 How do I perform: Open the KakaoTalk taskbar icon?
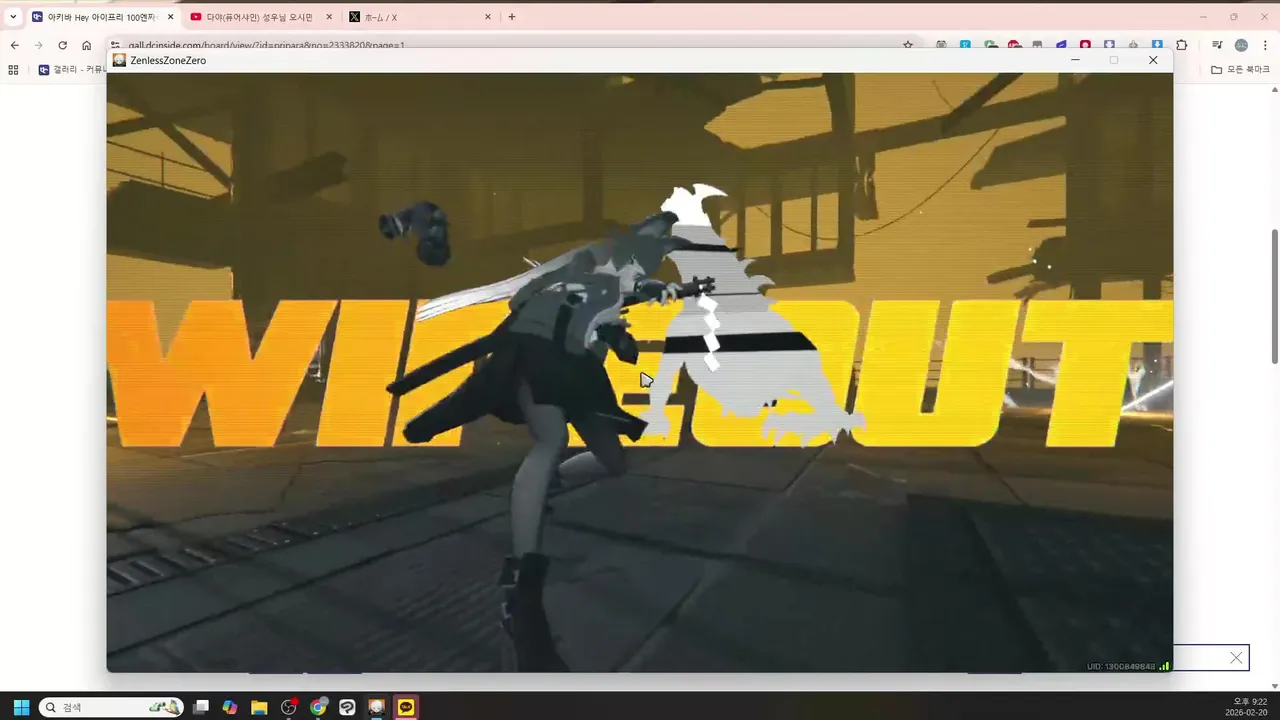coord(406,707)
